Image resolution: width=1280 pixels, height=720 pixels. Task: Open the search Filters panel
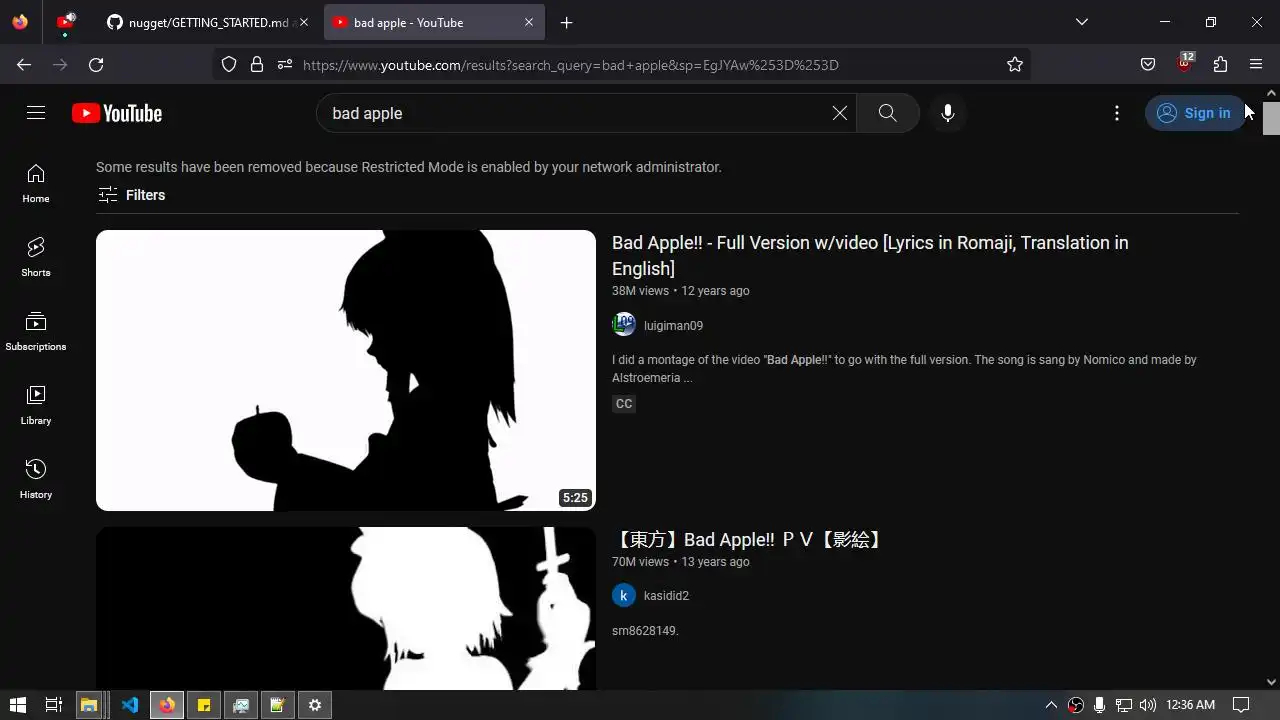[x=131, y=195]
